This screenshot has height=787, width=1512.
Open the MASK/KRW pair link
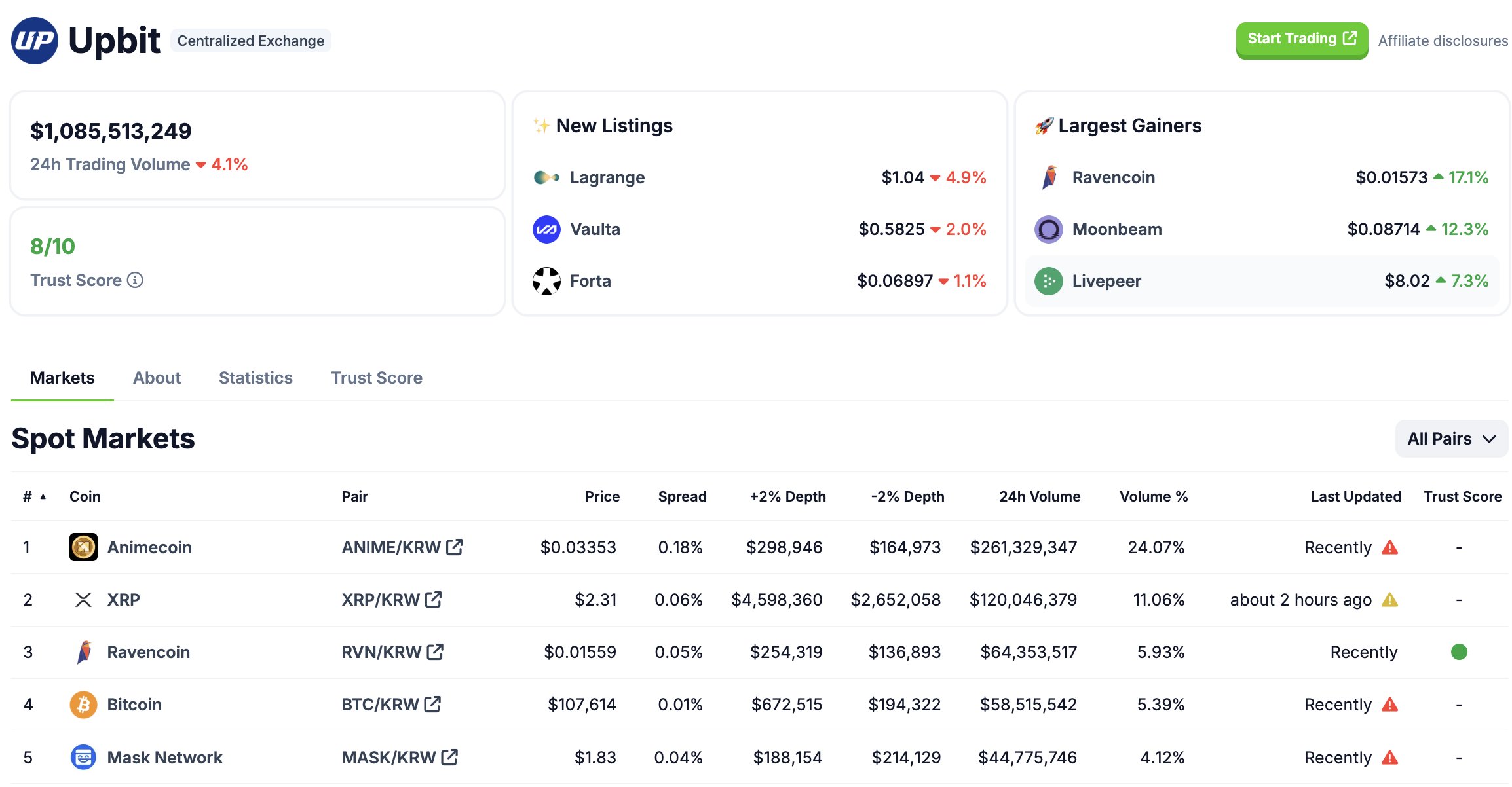(x=388, y=758)
